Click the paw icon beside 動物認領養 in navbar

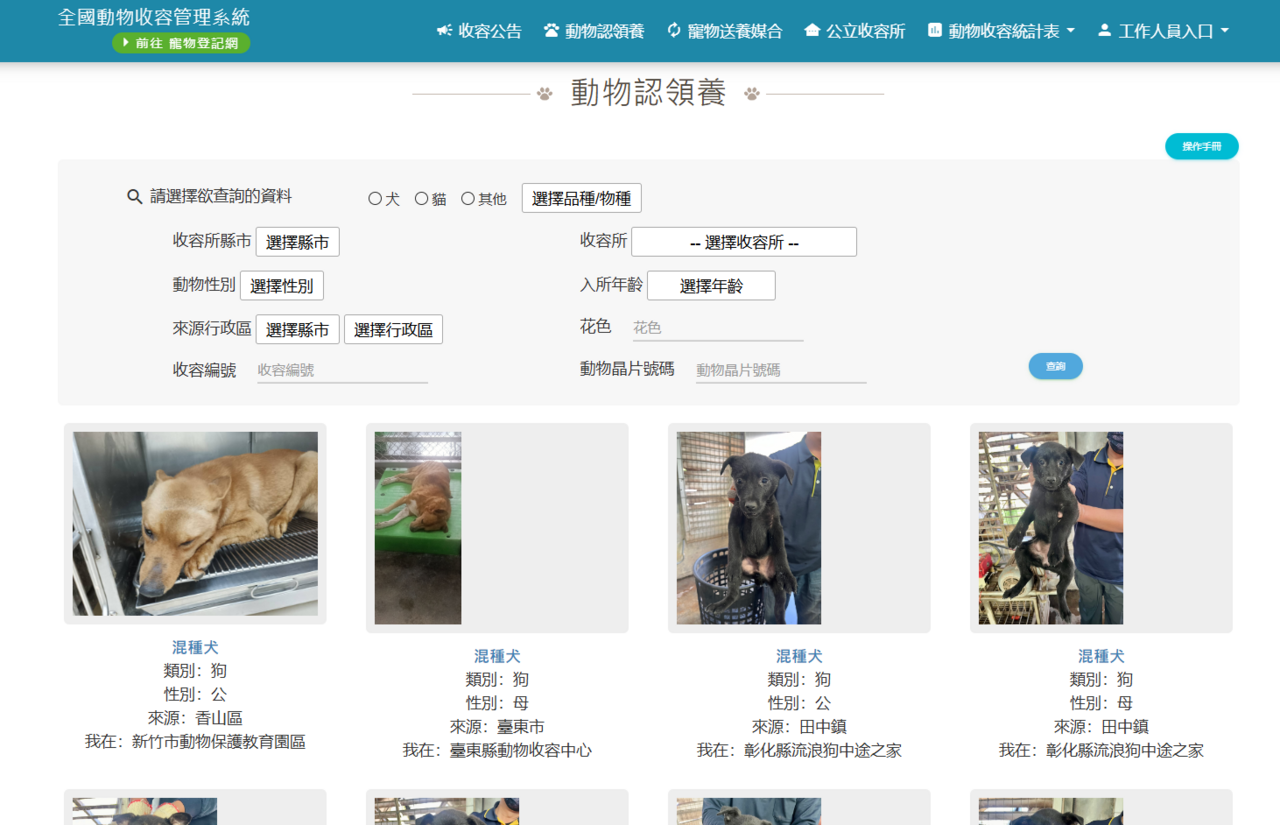[x=551, y=31]
